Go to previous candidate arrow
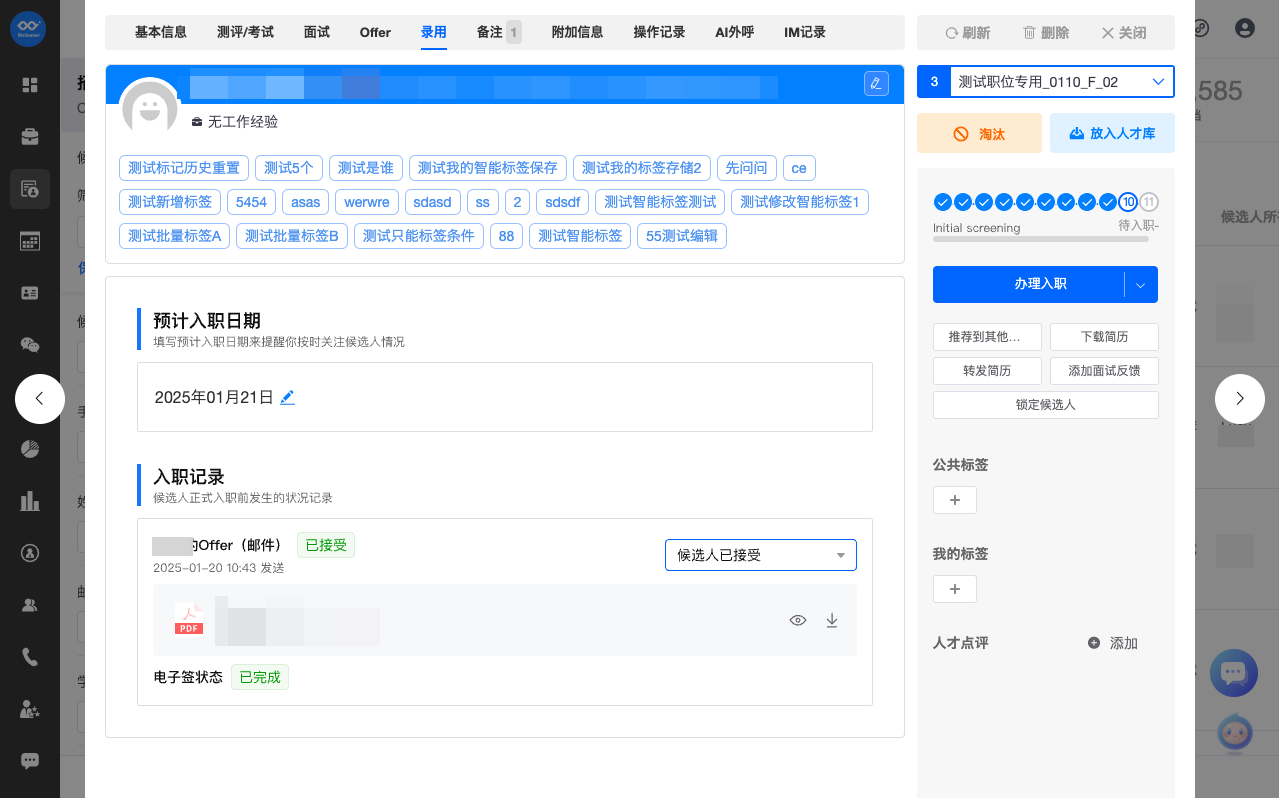 point(40,398)
